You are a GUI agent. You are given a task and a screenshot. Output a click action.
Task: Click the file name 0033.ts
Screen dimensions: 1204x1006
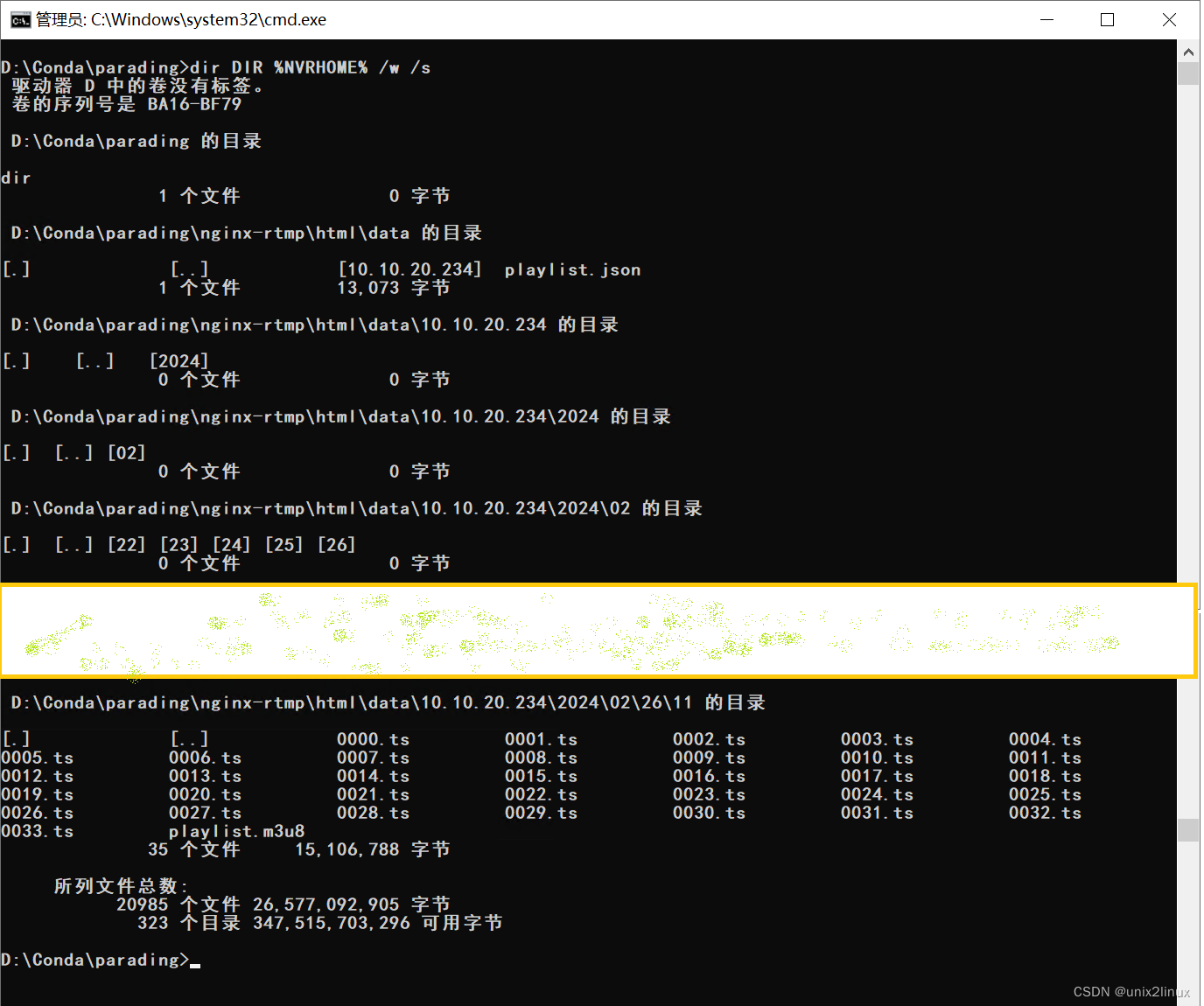pos(38,832)
